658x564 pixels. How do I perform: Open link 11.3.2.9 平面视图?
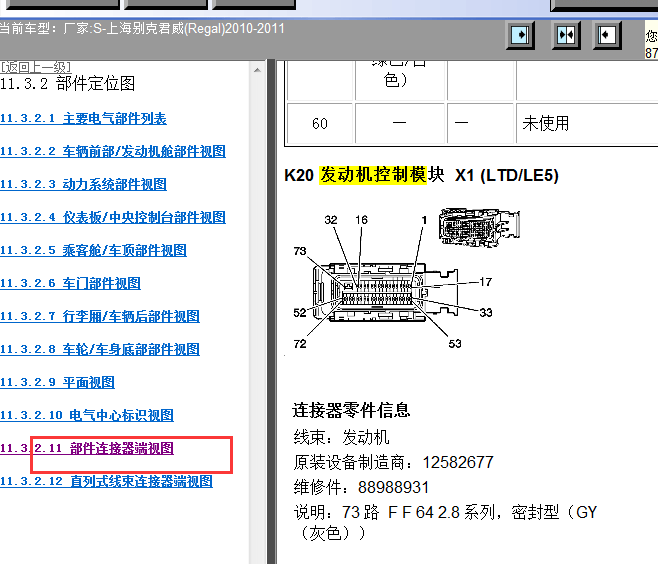57,383
